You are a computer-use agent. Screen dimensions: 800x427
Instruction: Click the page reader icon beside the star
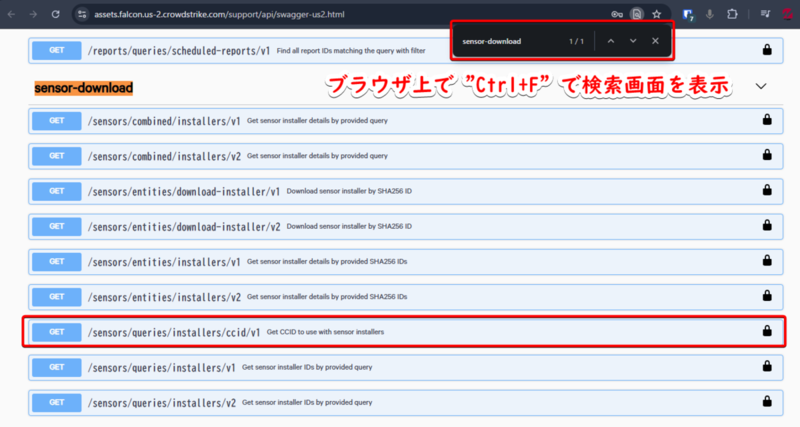tap(637, 14)
